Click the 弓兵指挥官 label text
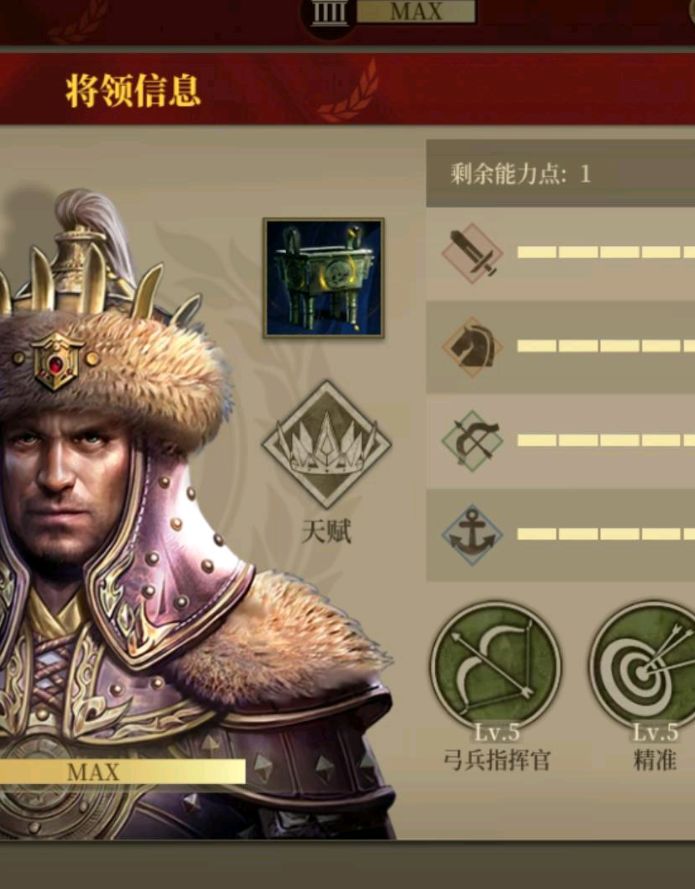This screenshot has height=889, width=695. pos(497,760)
